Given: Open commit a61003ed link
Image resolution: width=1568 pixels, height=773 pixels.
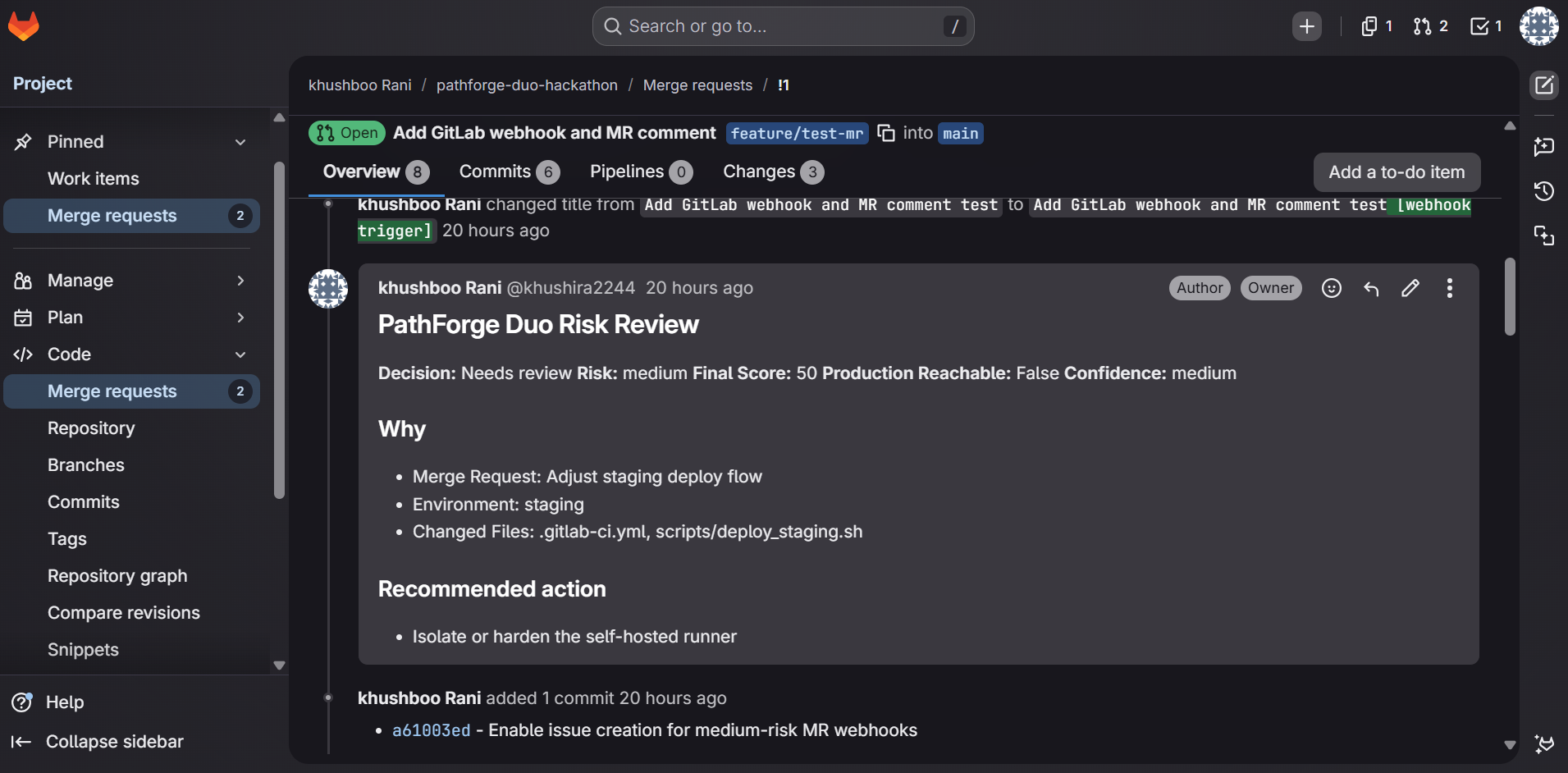Looking at the screenshot, I should (x=432, y=730).
